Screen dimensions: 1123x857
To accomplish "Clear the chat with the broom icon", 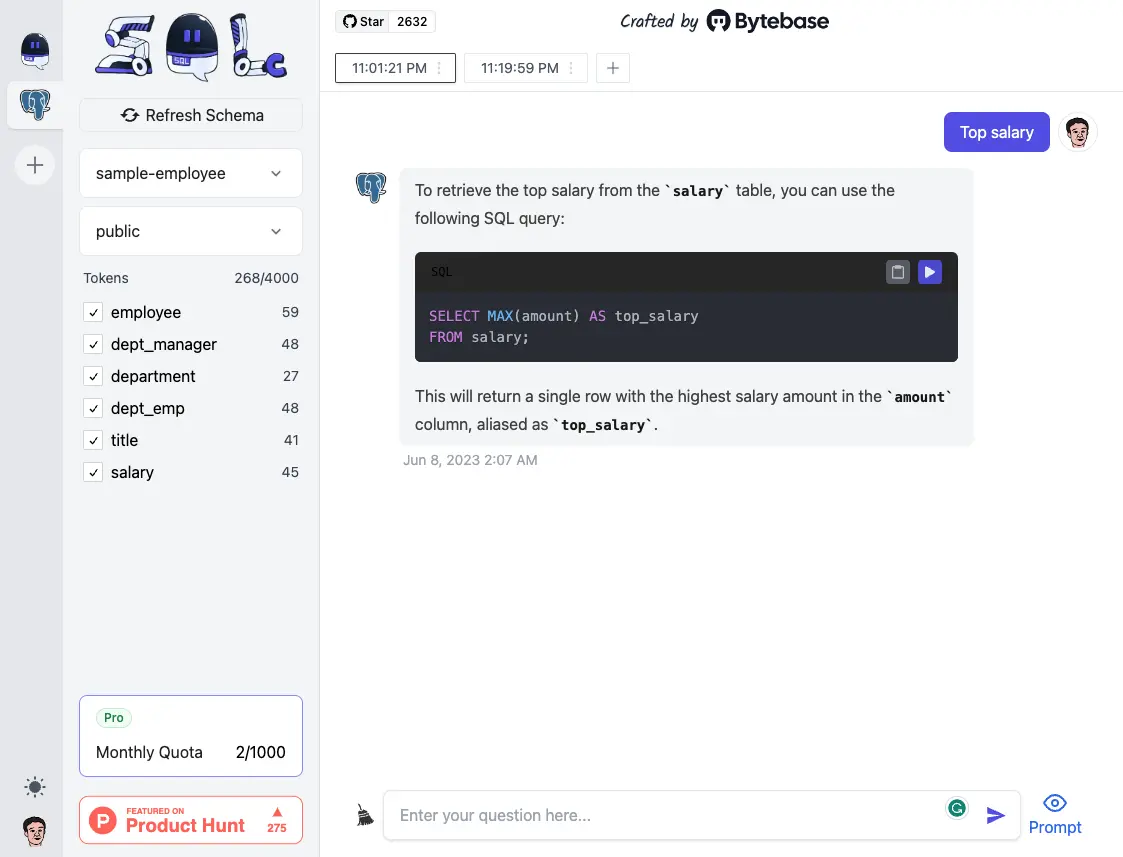I will pyautogui.click(x=364, y=815).
